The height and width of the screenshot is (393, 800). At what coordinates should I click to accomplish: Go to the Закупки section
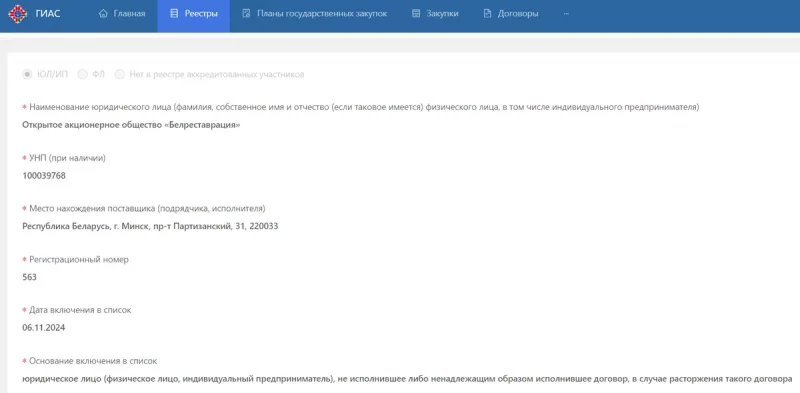pyautogui.click(x=435, y=14)
